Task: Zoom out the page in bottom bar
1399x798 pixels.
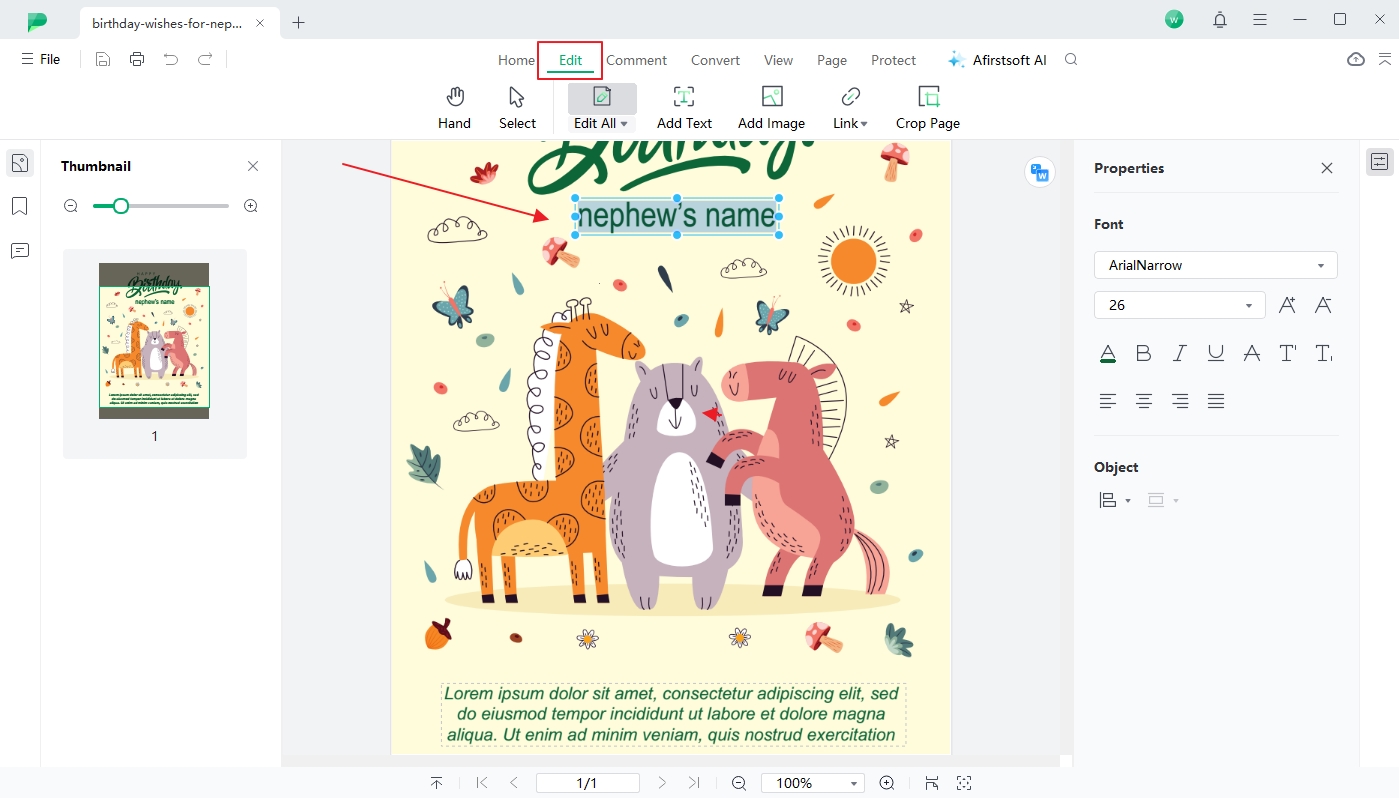Action: coord(739,783)
